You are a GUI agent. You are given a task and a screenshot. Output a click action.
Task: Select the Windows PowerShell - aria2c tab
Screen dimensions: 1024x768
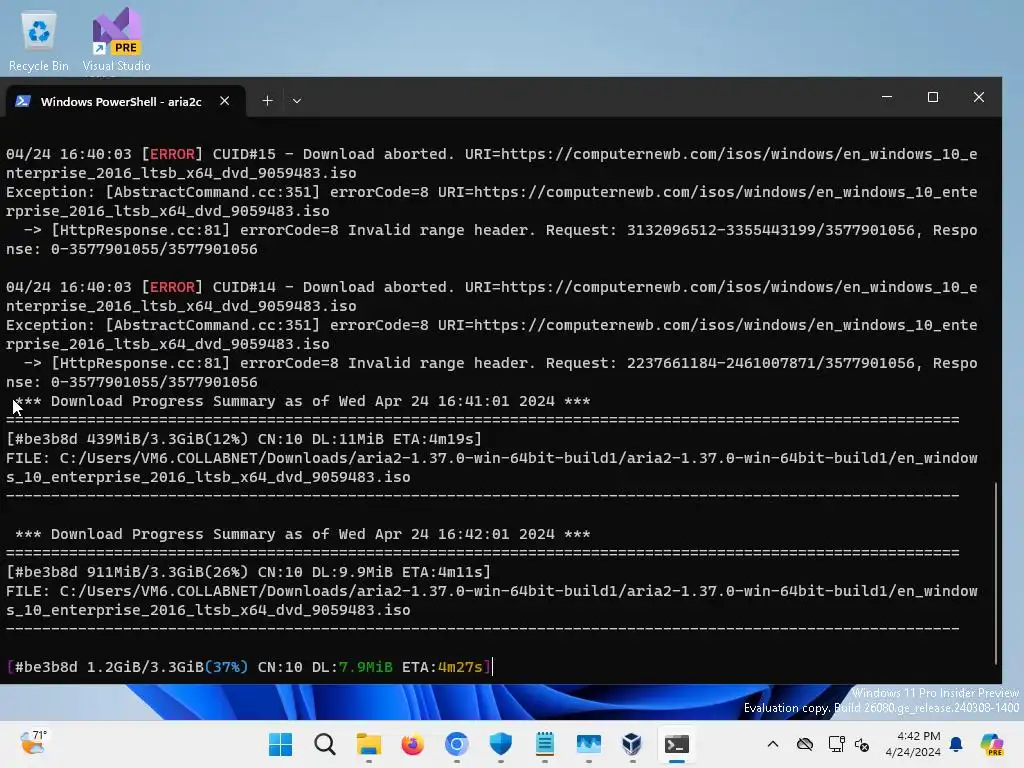point(124,101)
